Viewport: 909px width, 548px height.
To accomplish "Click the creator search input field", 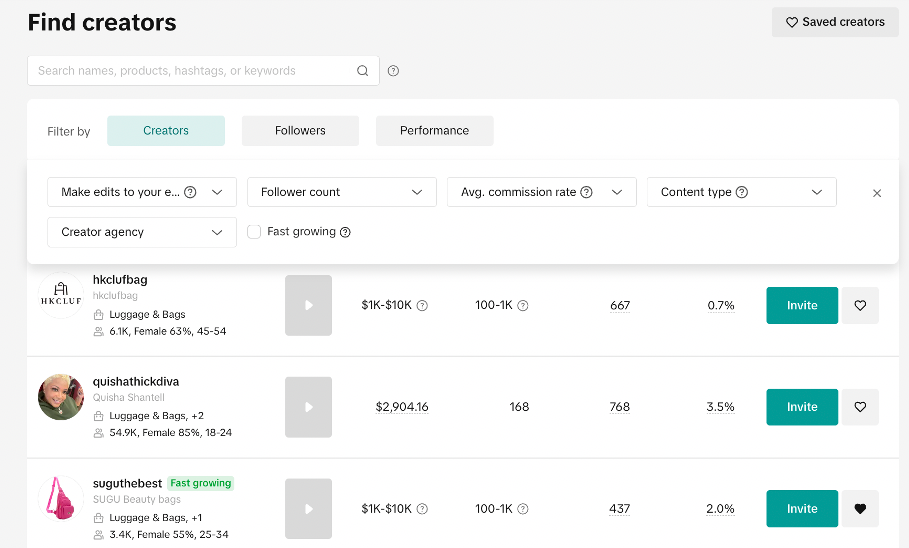I will point(195,71).
